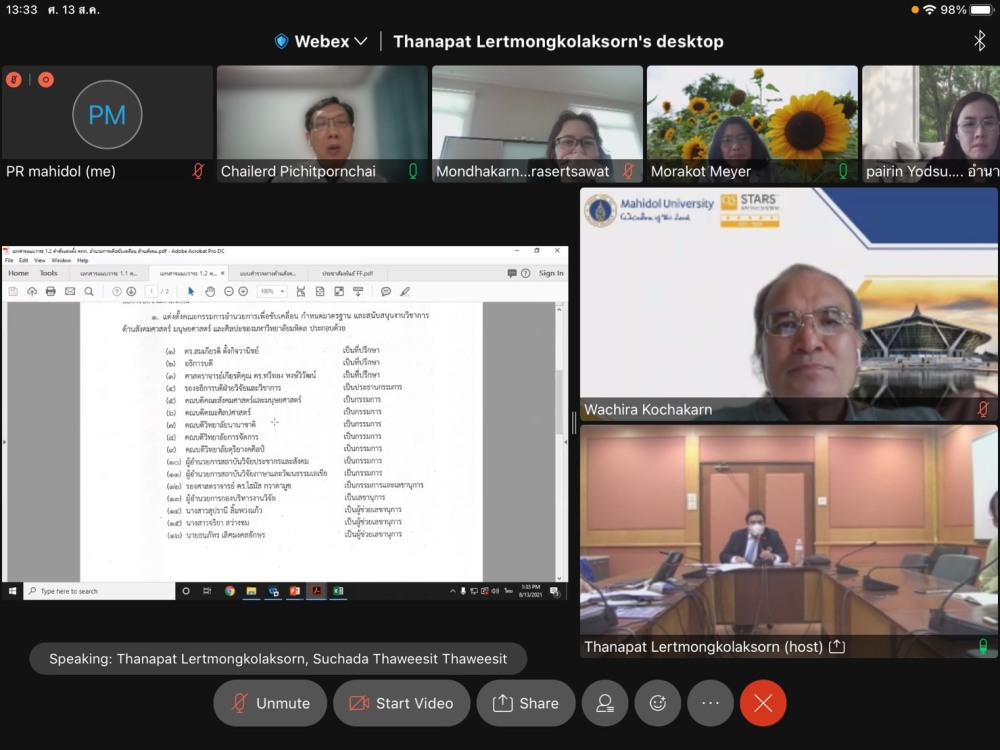This screenshot has height=750, width=1000.
Task: Tap the Bluetooth icon at top right
Action: tap(979, 40)
